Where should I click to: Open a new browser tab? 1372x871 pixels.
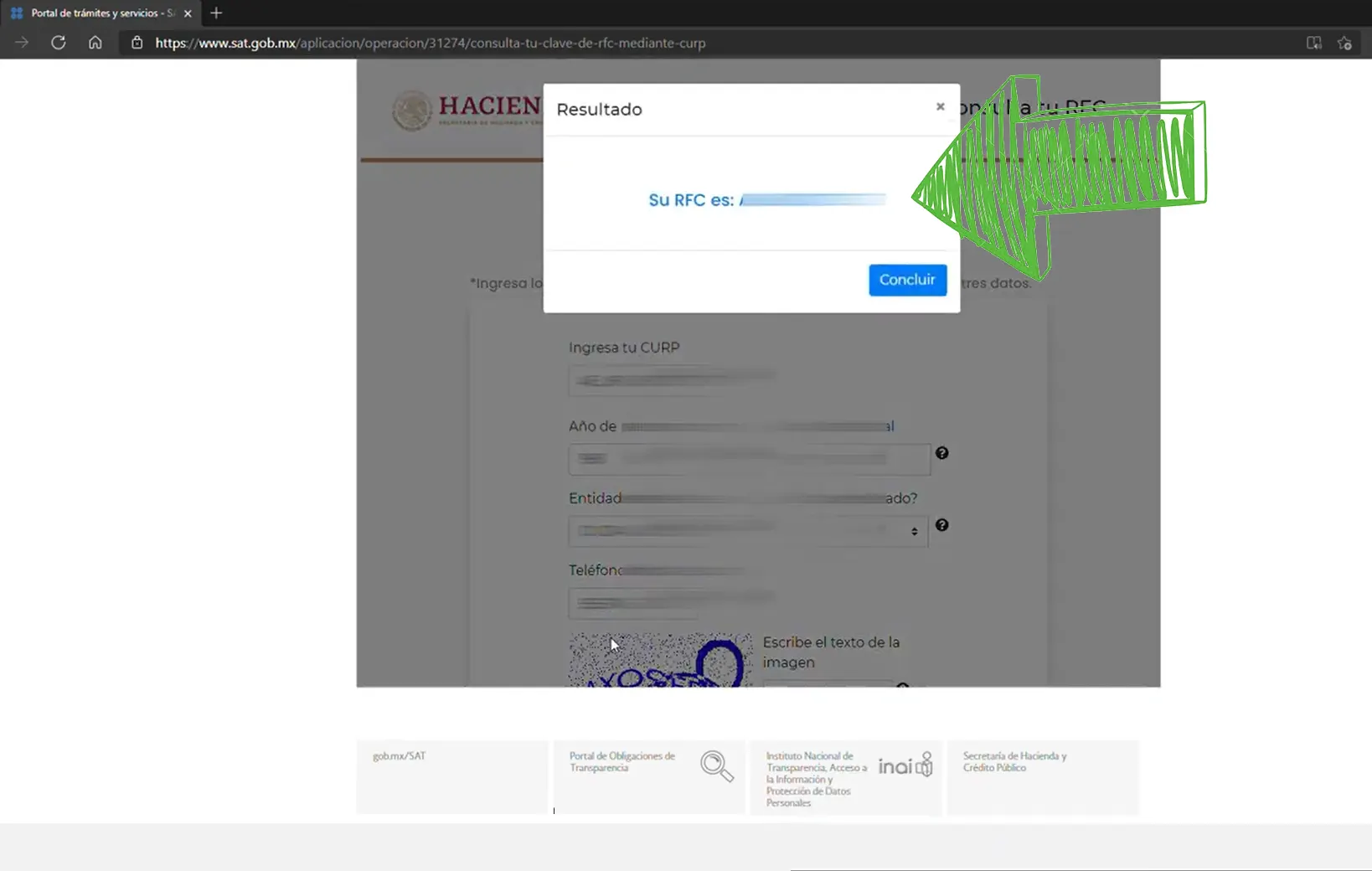click(216, 13)
